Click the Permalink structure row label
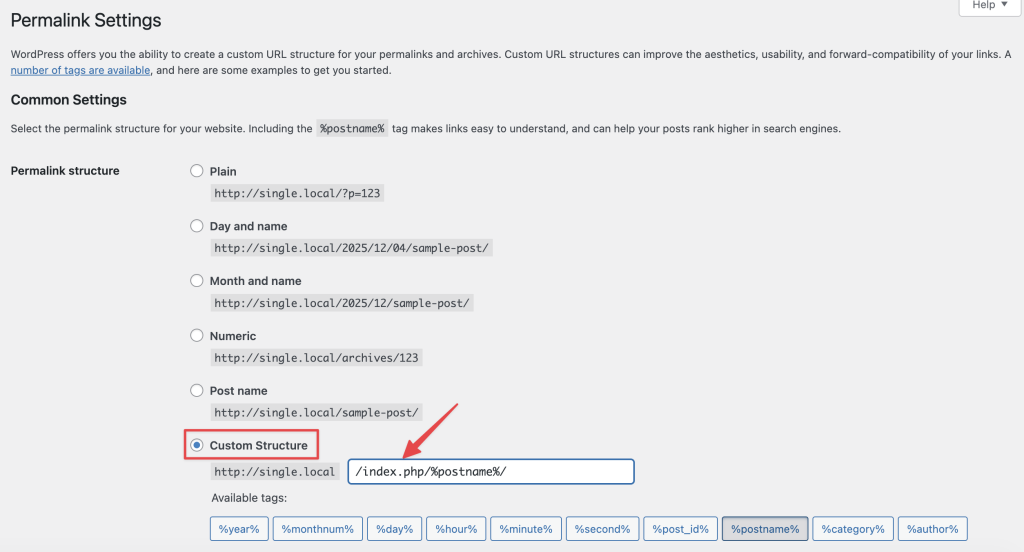 pyautogui.click(x=65, y=170)
